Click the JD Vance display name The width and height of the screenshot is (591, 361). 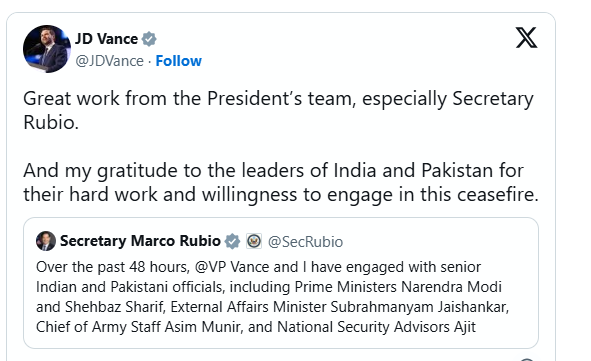[107, 39]
